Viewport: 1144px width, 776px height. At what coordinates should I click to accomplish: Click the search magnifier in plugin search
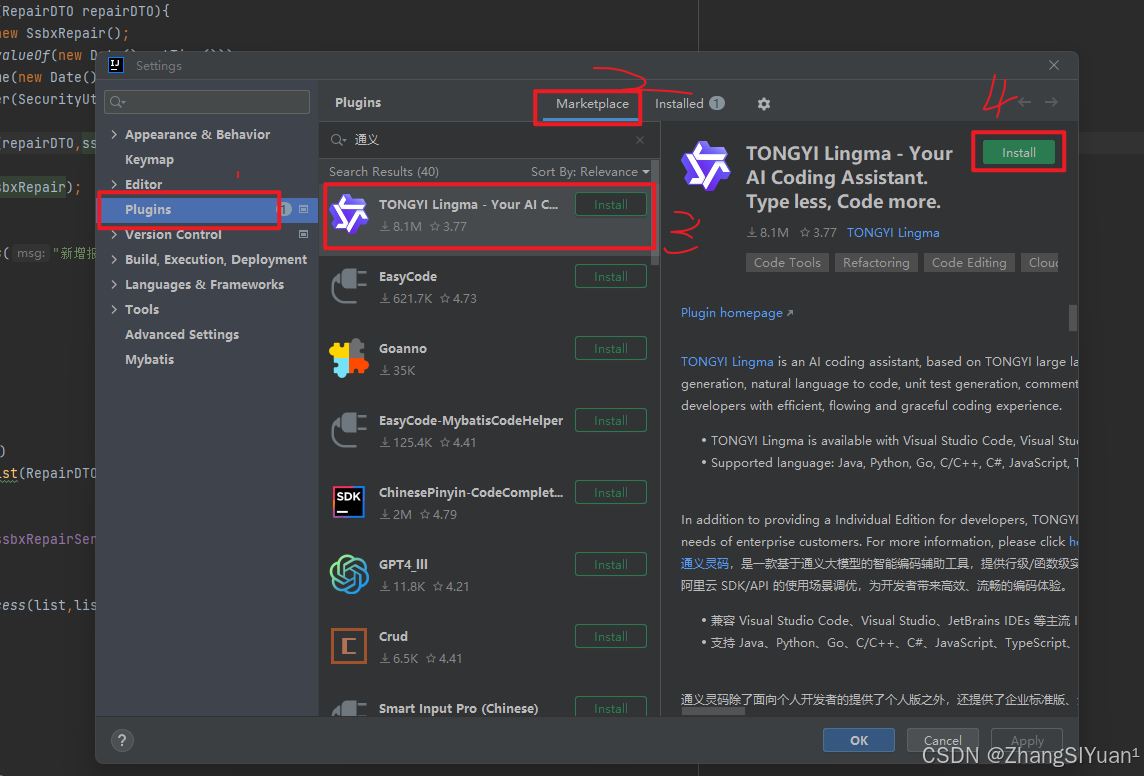pyautogui.click(x=338, y=139)
